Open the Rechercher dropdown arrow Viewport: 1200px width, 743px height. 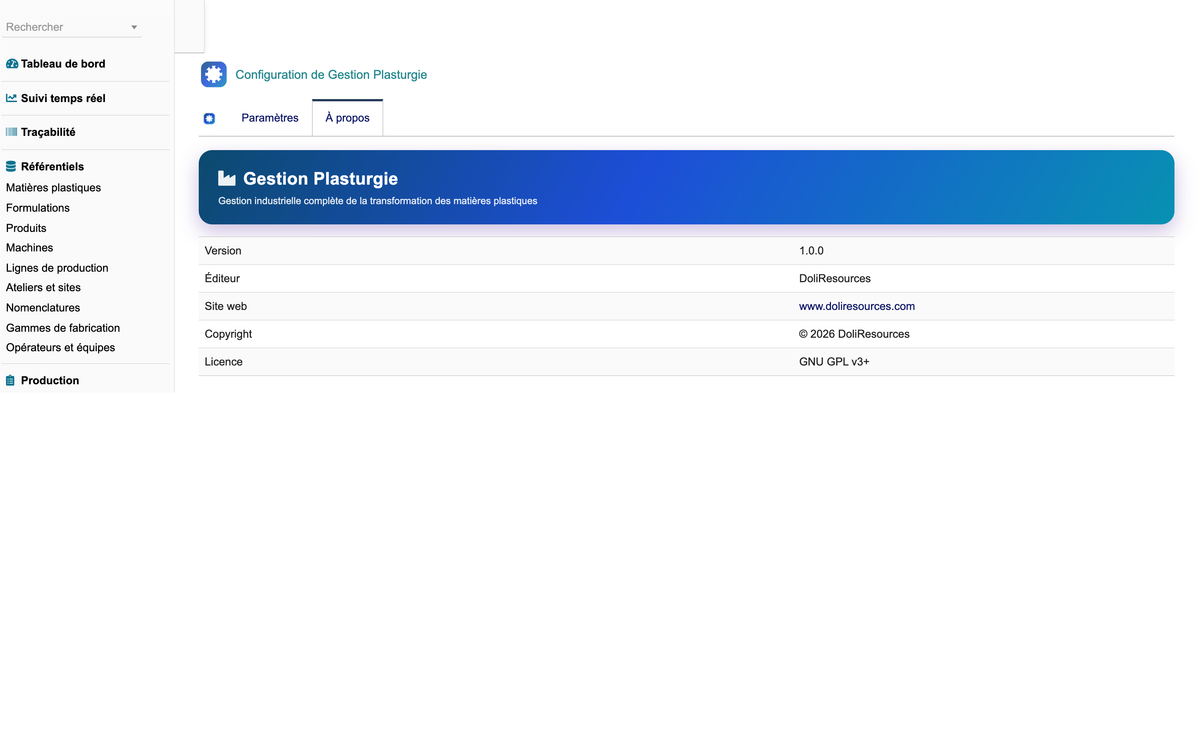pyautogui.click(x=134, y=27)
